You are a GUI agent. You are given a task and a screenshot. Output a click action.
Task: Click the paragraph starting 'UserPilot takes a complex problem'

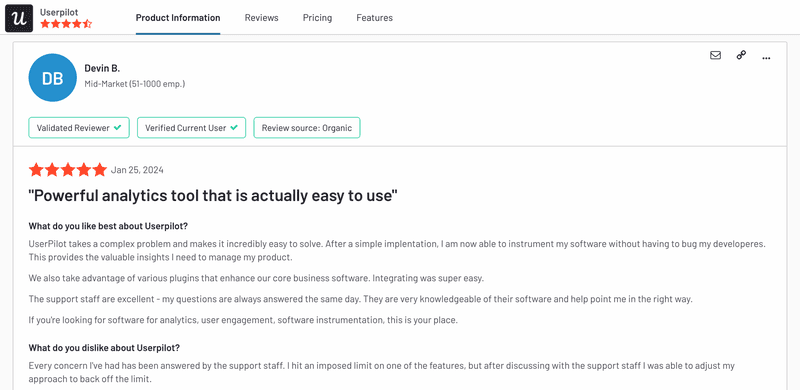tap(397, 251)
